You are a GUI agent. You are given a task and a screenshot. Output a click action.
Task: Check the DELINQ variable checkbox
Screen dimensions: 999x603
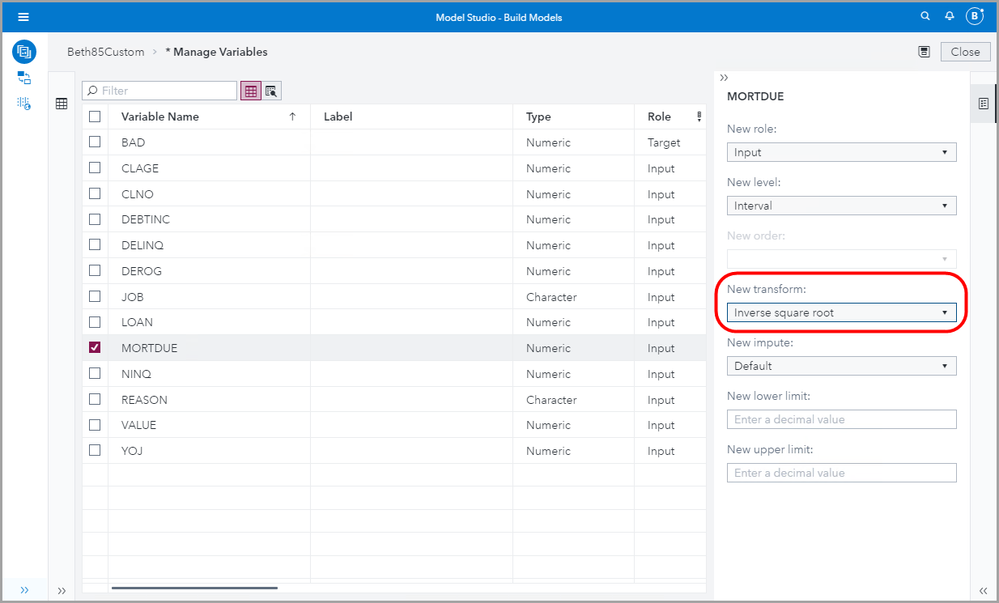click(95, 245)
